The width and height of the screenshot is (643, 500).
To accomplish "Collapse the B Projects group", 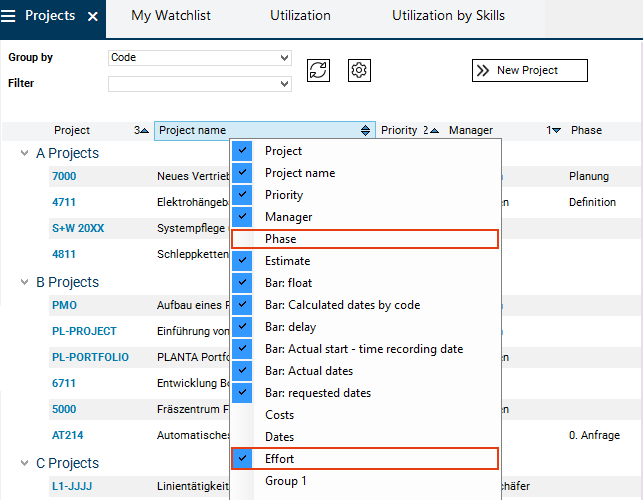I will (25, 283).
